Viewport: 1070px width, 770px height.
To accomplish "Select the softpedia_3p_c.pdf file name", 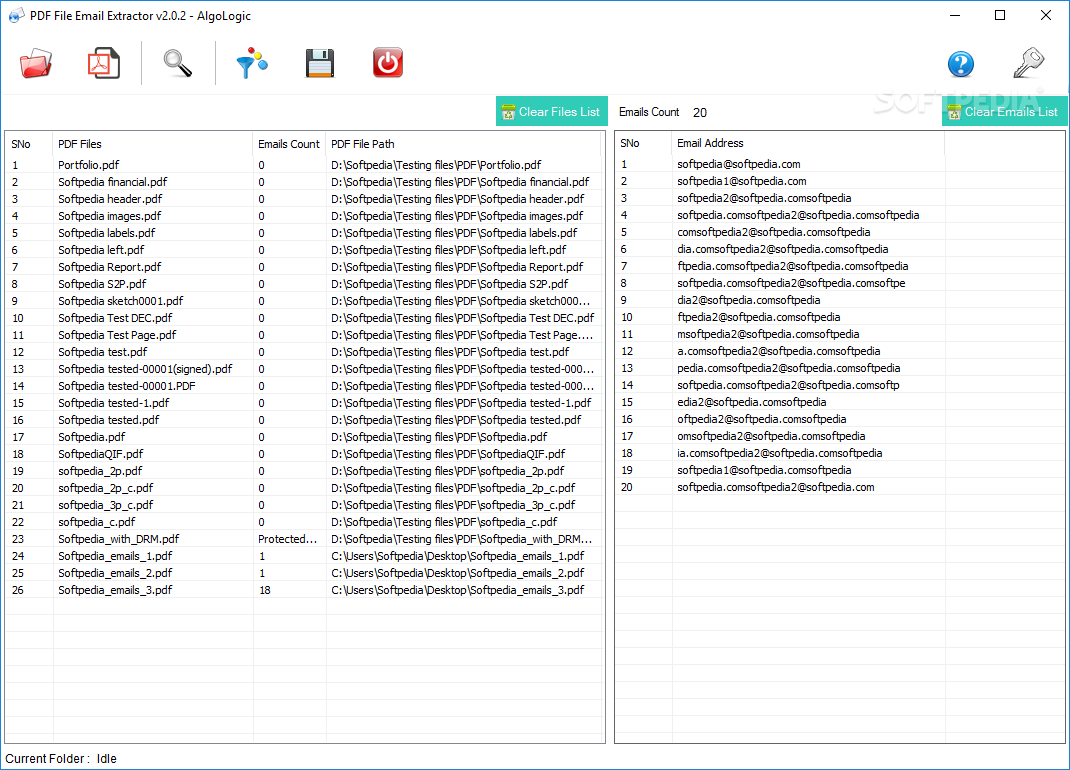I will coord(106,506).
